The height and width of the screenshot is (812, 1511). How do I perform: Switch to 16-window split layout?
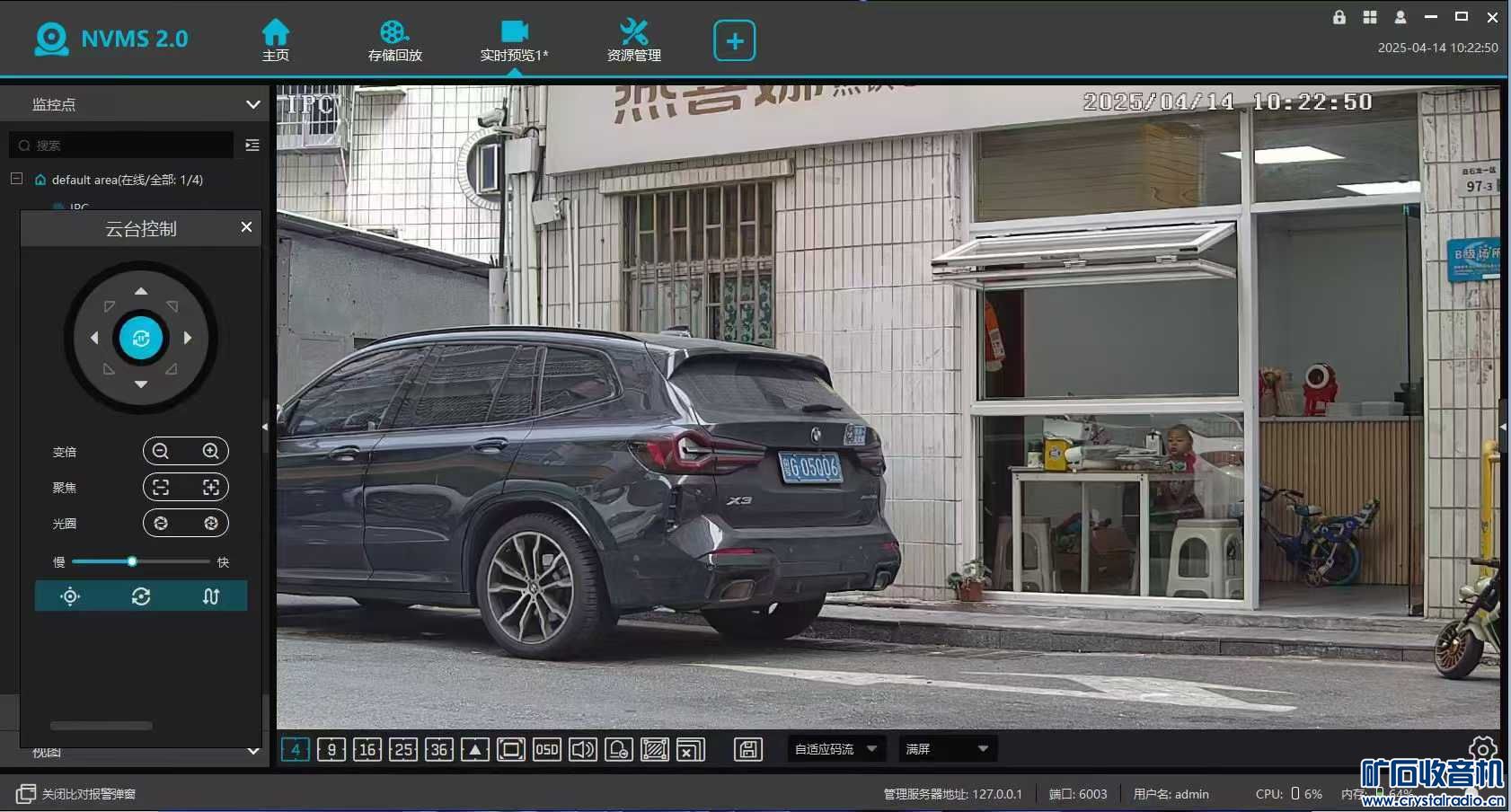click(x=367, y=749)
